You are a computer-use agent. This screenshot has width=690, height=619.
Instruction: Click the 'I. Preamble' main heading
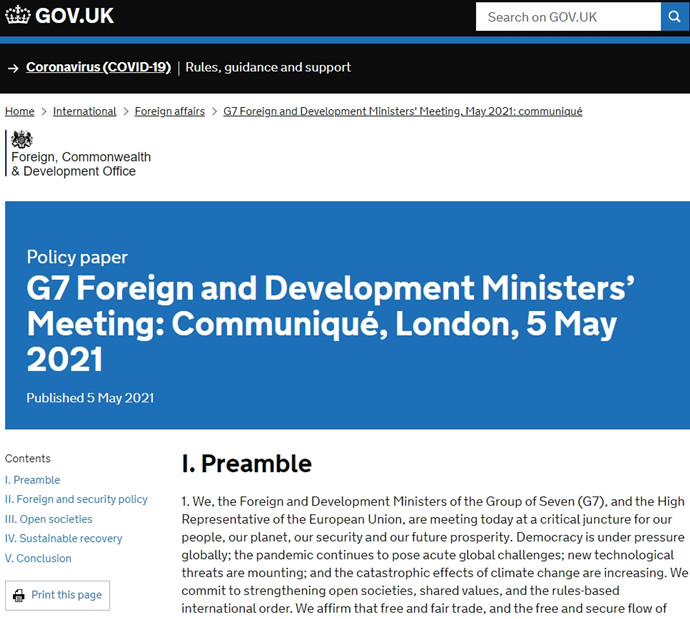(246, 464)
